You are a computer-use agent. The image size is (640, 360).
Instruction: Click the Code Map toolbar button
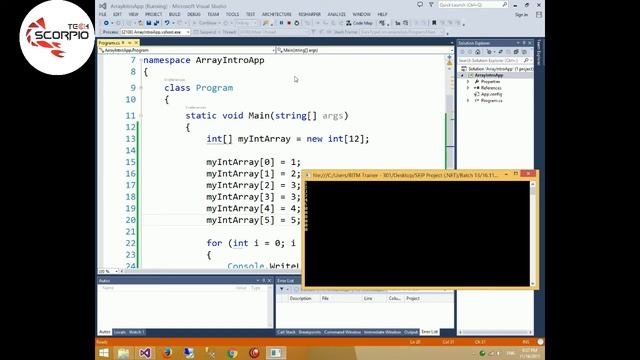pos(360,23)
